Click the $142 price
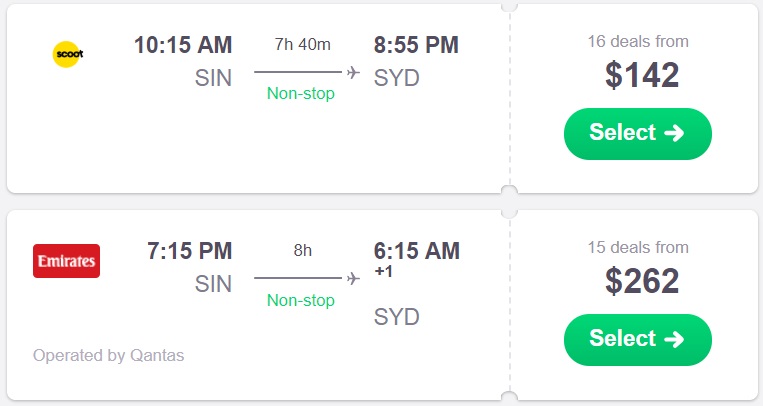763x406 pixels. point(642,76)
